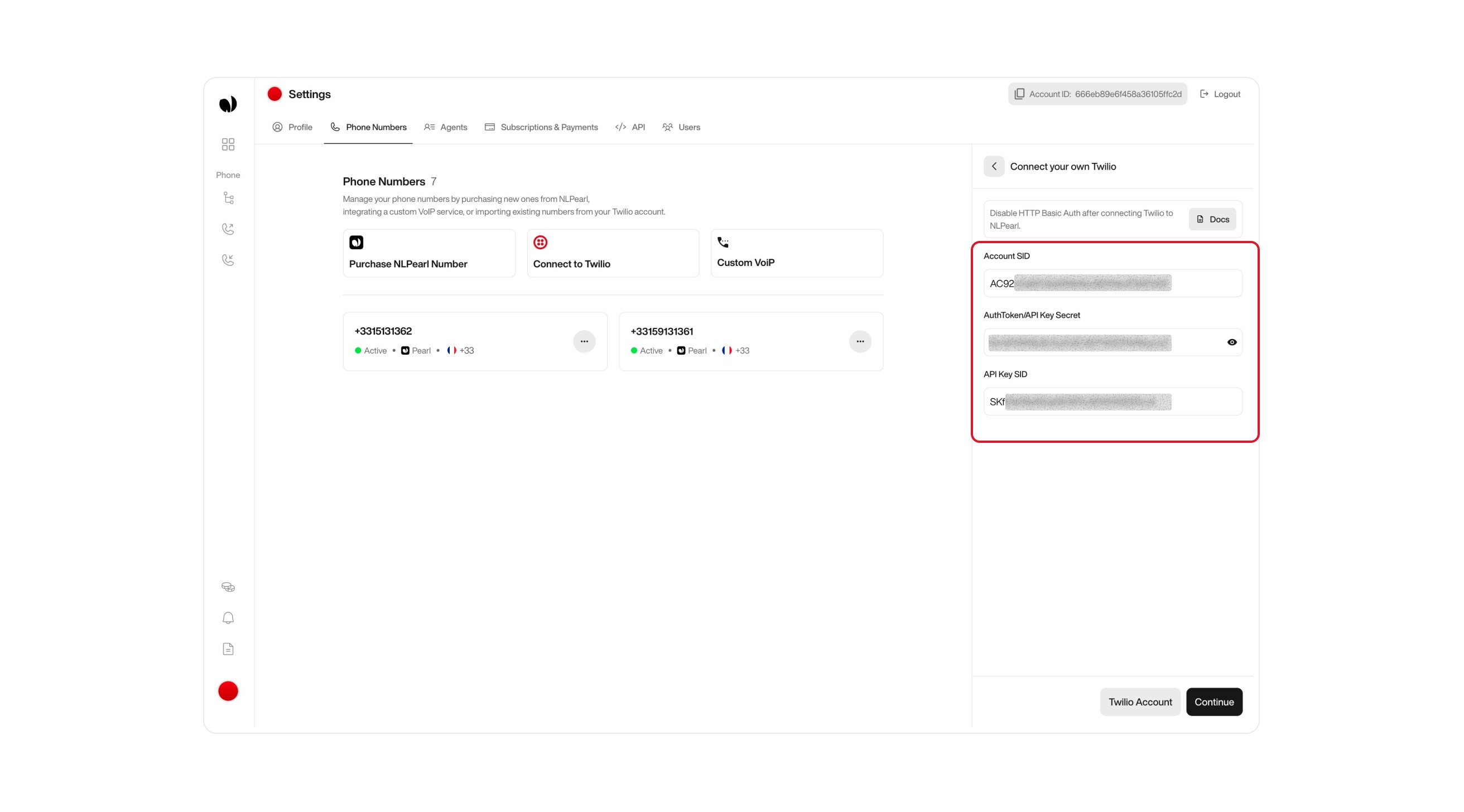Select the call flow icon under Phone
Viewport: 1464px width, 812px height.
228,197
